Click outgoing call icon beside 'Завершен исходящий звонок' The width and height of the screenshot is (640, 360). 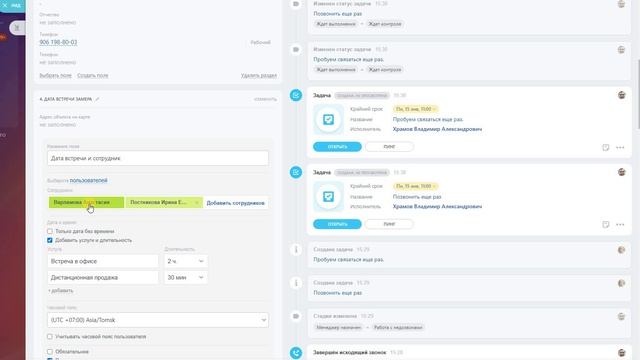point(296,353)
